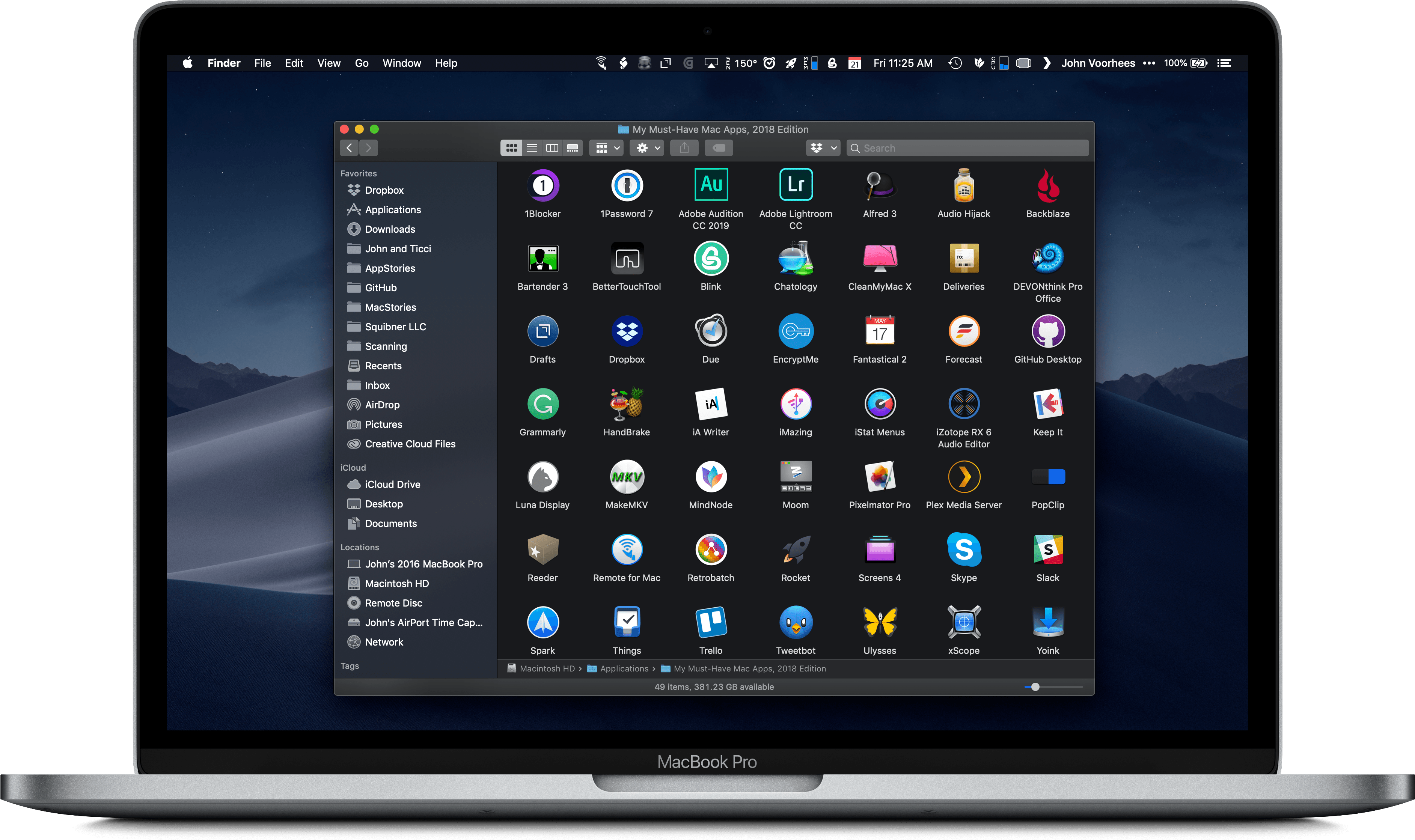Viewport: 1415px width, 840px height.
Task: Open the View menu
Action: click(x=329, y=63)
